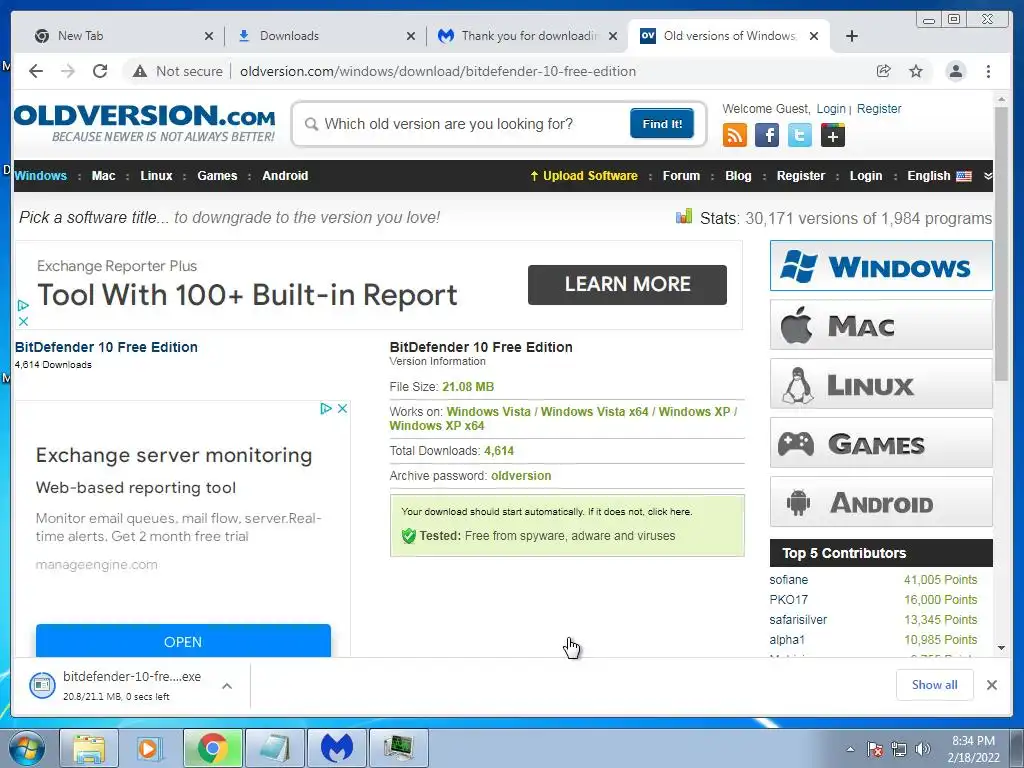This screenshot has height=768, width=1024.
Task: Click the browser forward arrow
Action: [x=68, y=71]
